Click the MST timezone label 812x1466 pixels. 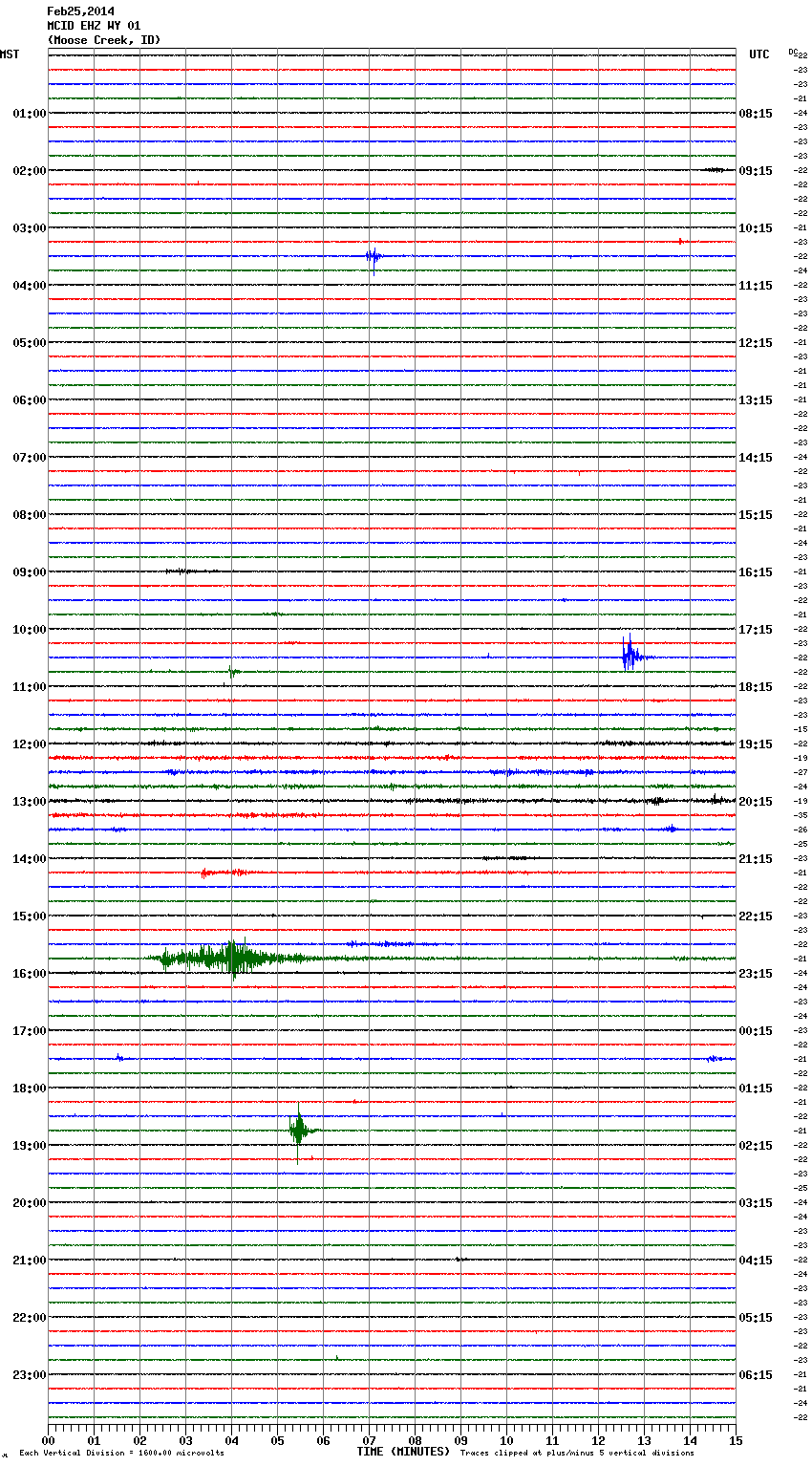10,54
